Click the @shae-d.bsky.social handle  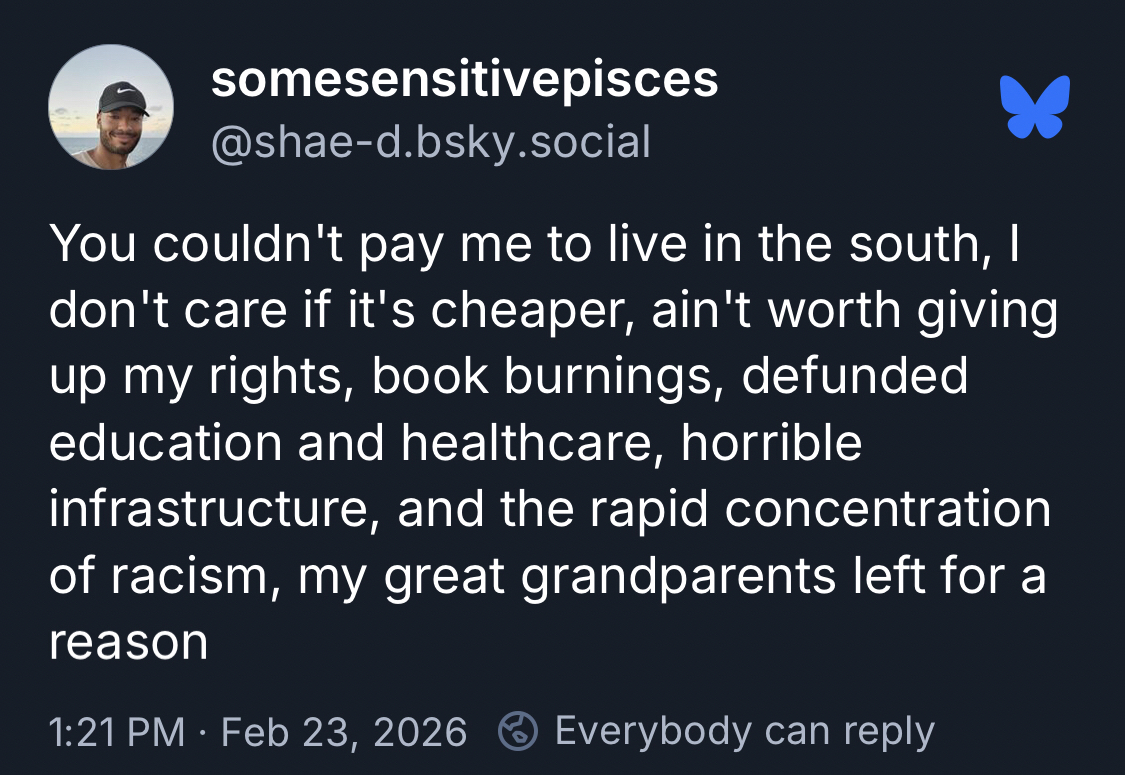coord(430,141)
